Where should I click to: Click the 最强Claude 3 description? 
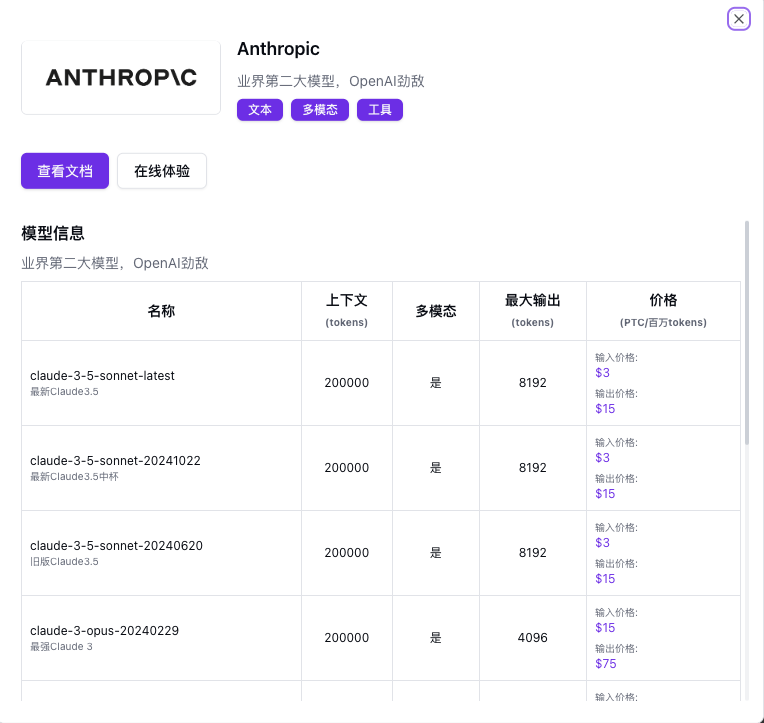61,647
